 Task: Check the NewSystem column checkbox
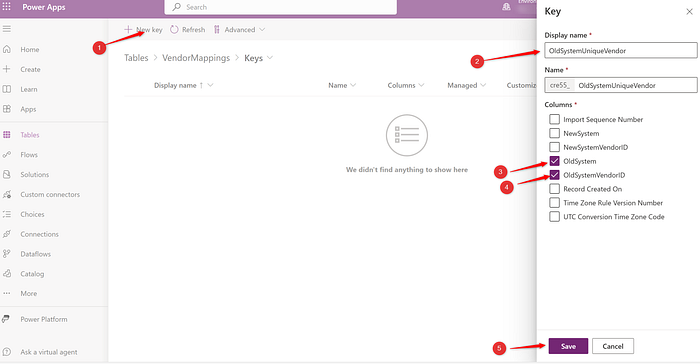point(554,133)
